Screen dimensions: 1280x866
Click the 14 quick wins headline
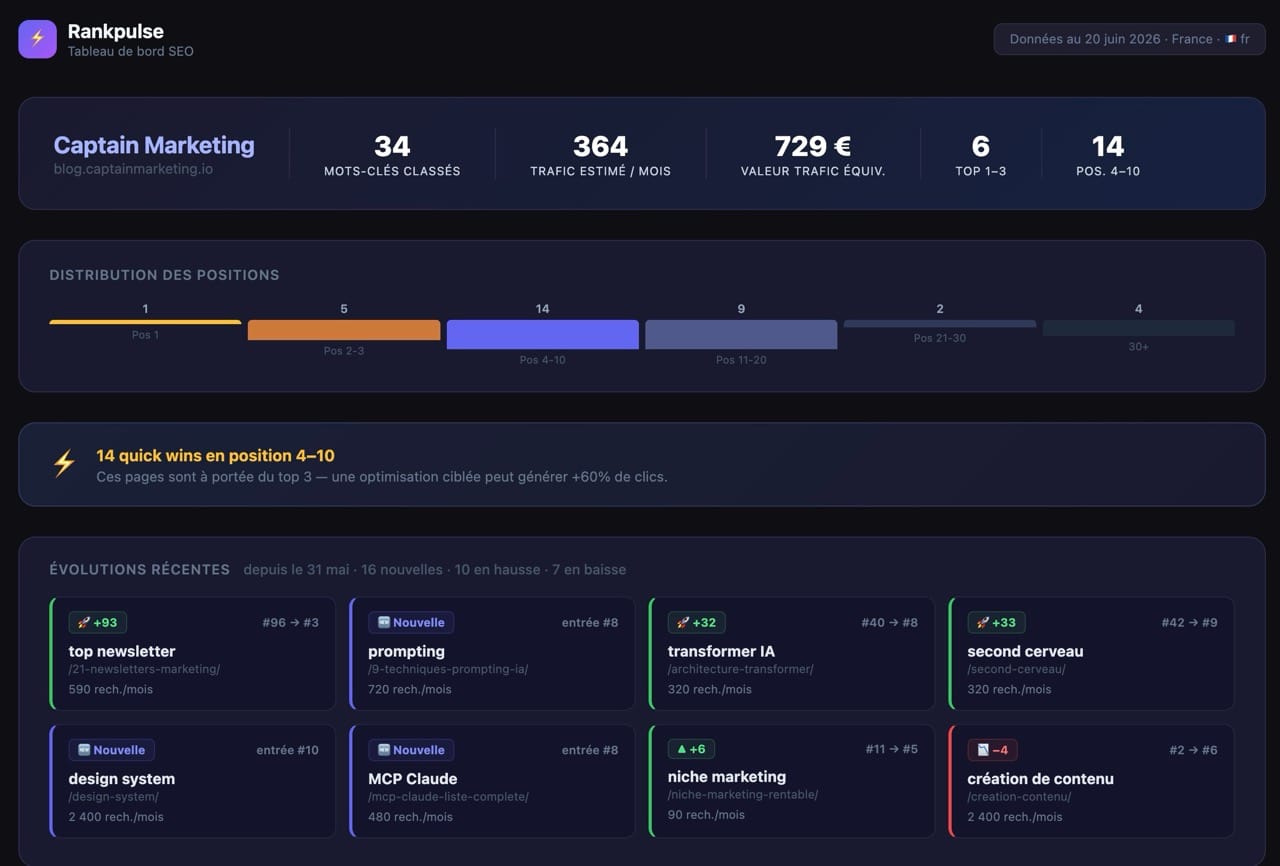(x=215, y=455)
